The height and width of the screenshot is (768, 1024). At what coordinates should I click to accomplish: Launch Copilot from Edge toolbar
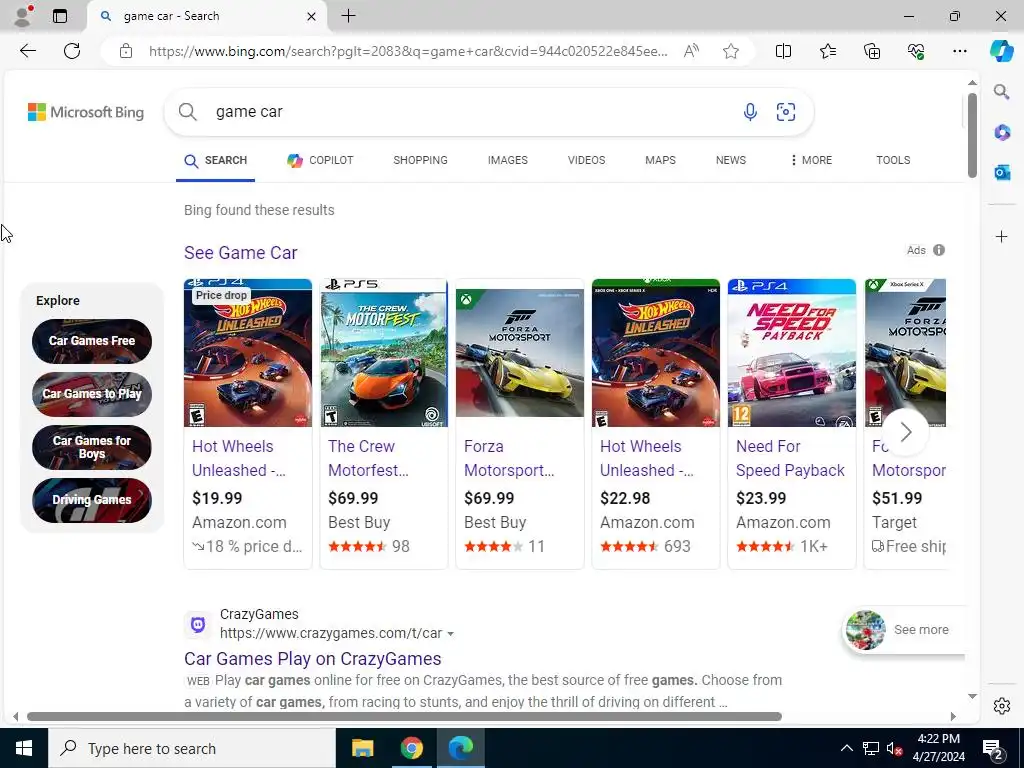(1001, 51)
